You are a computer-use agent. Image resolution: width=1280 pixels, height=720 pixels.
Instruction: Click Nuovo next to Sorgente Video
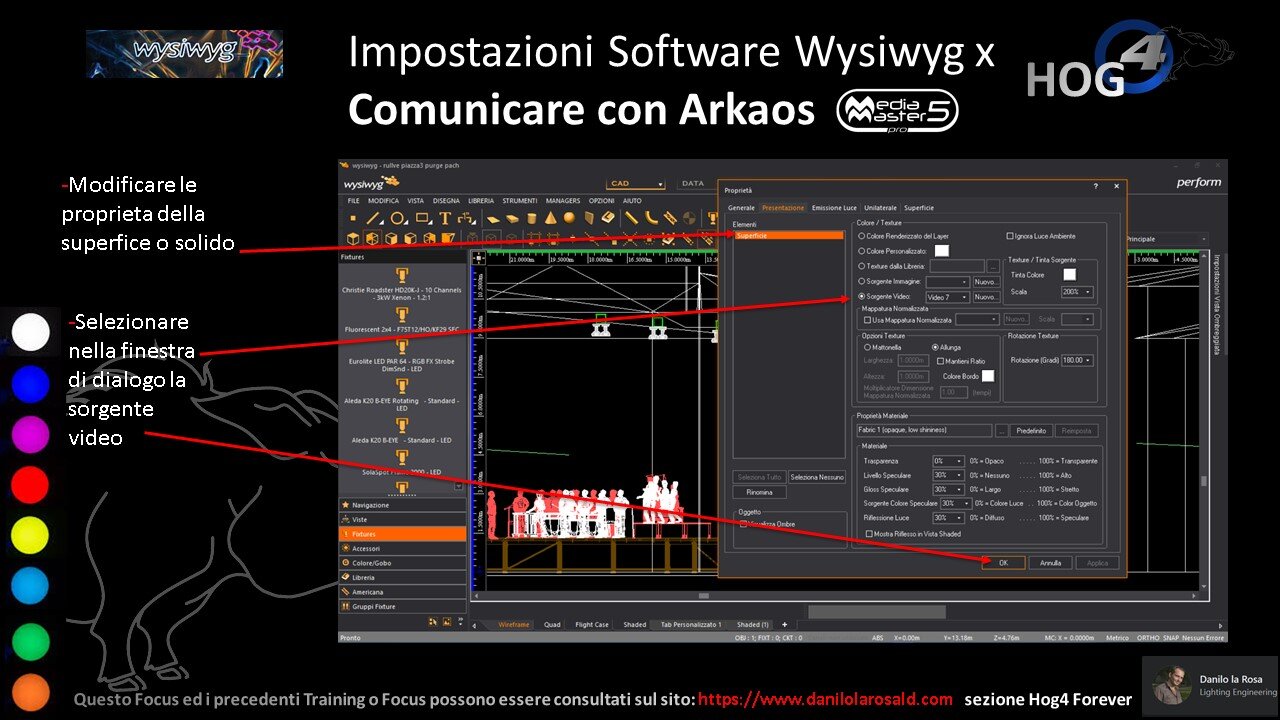click(987, 297)
